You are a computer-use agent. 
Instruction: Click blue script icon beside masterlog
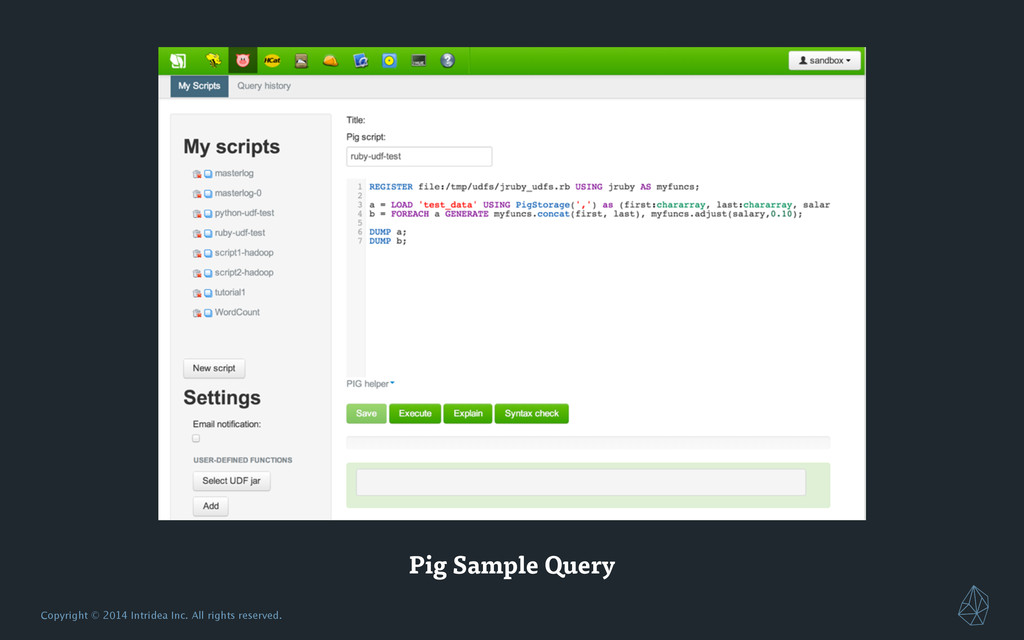pos(208,174)
